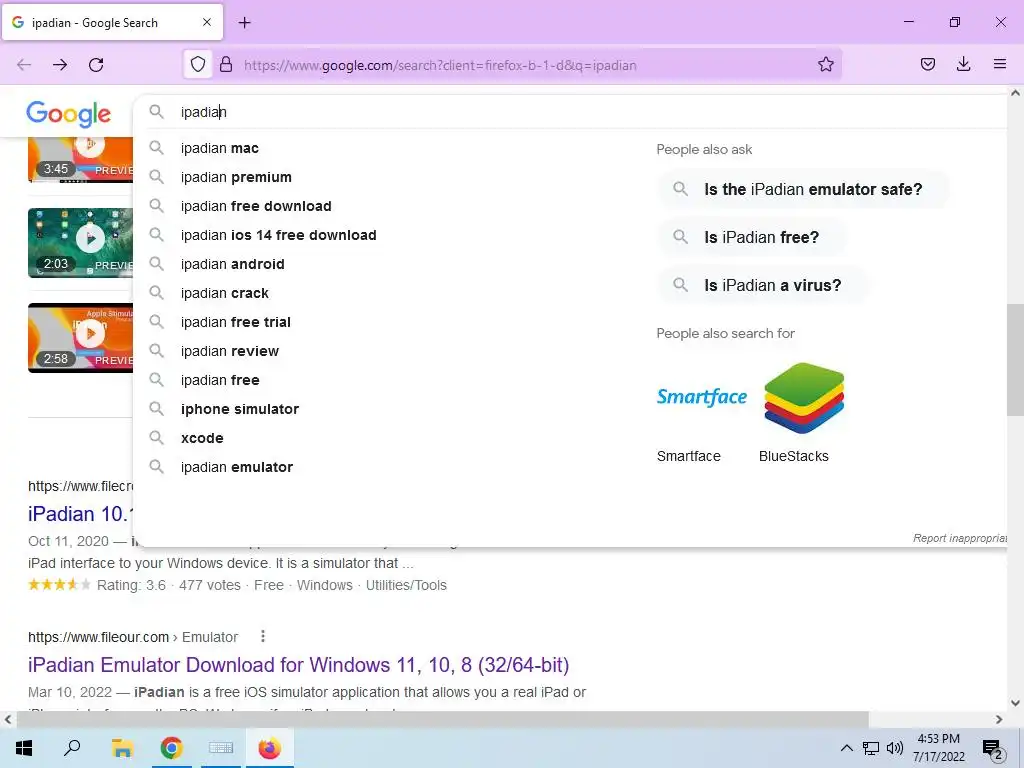1024x768 pixels.
Task: Pick the plain 'ipadian free' suggestion
Action: tap(219, 380)
